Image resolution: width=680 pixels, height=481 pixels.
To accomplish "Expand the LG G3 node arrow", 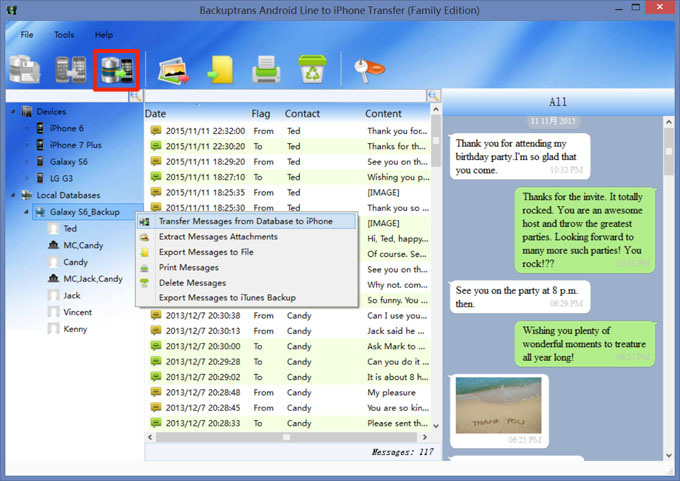I will (x=26, y=178).
